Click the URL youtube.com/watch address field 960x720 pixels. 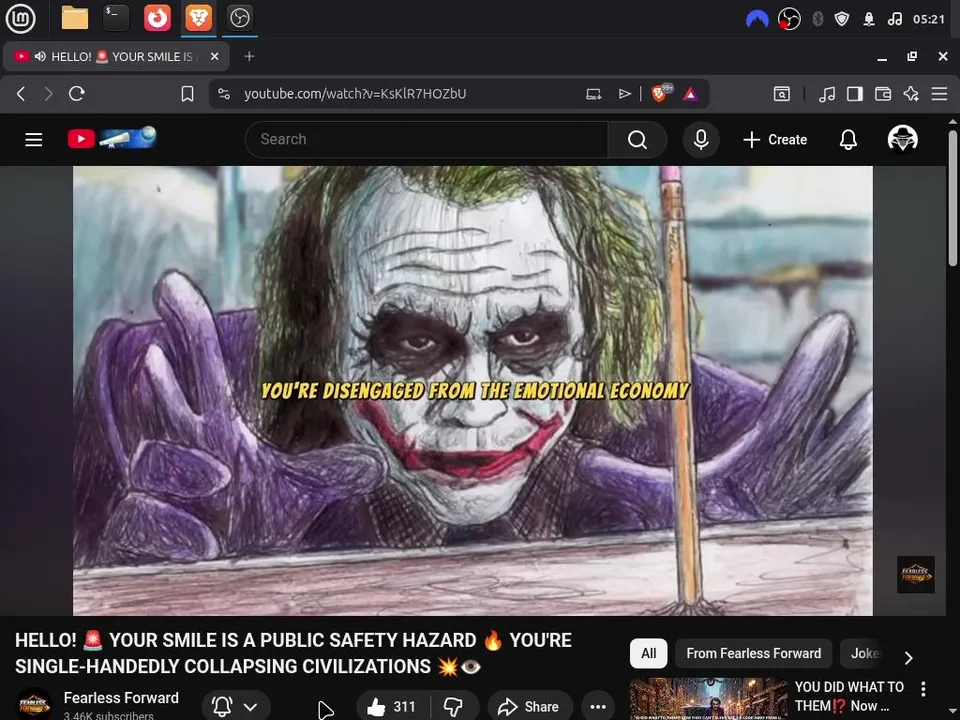[x=355, y=94]
